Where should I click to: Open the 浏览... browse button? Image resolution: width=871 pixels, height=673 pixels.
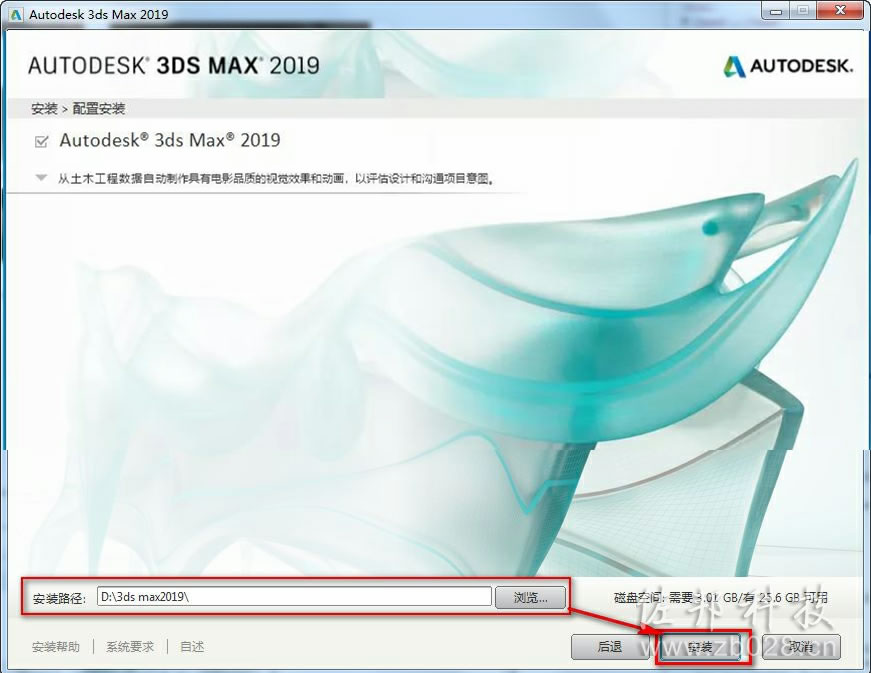tap(530, 597)
